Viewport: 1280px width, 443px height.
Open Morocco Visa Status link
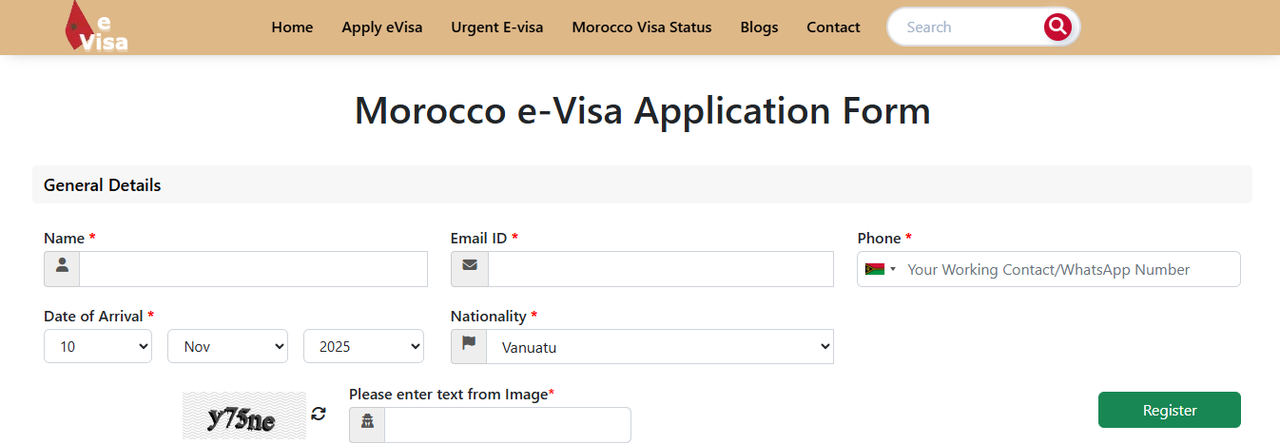pos(642,27)
